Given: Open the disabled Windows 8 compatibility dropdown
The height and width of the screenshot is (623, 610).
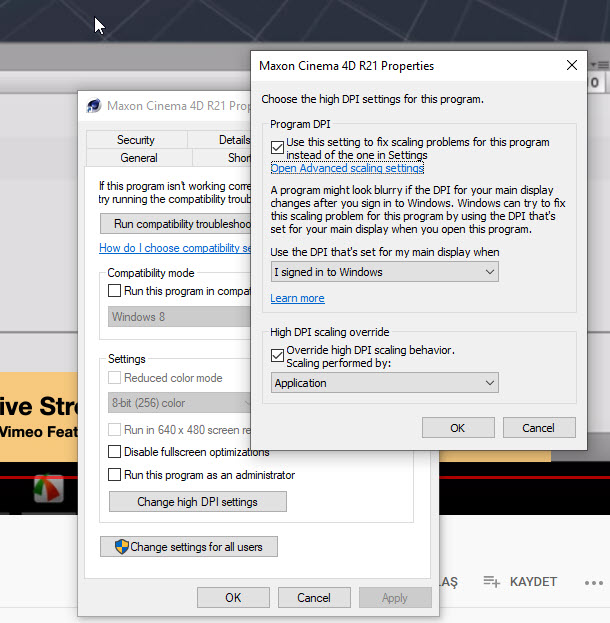Looking at the screenshot, I should tap(179, 317).
